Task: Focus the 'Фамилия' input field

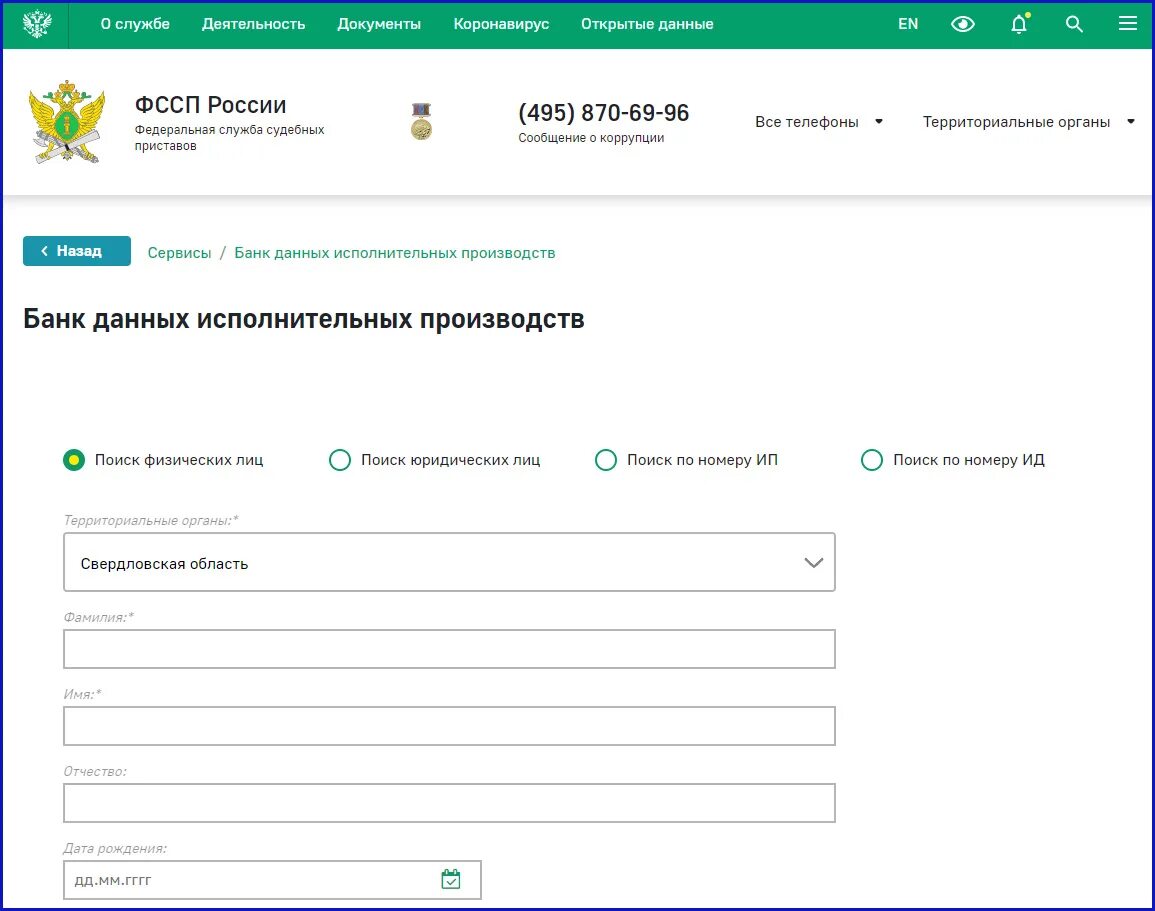Action: point(449,649)
